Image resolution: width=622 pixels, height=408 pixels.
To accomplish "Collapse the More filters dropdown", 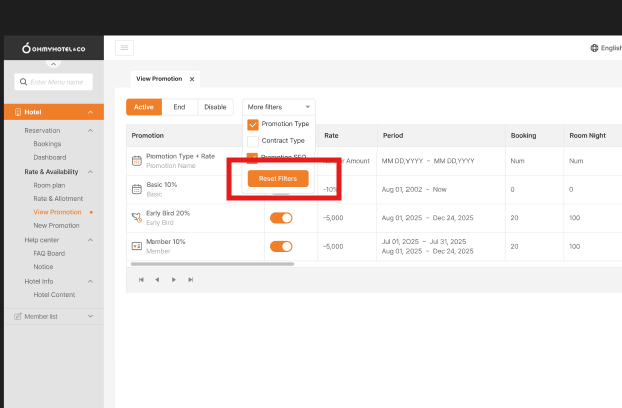I will 279,106.
